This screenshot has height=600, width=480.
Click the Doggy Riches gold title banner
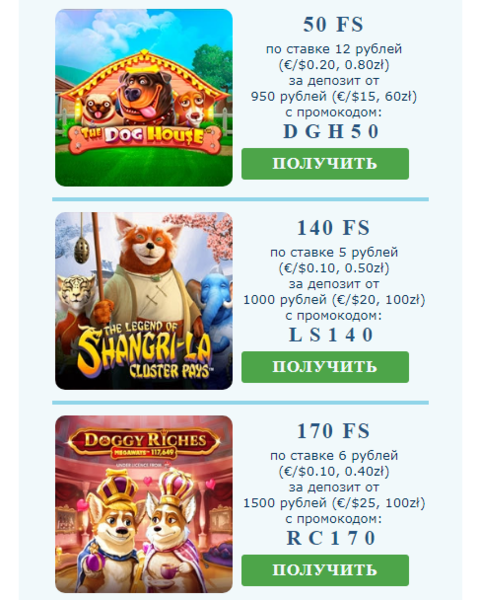coord(145,443)
